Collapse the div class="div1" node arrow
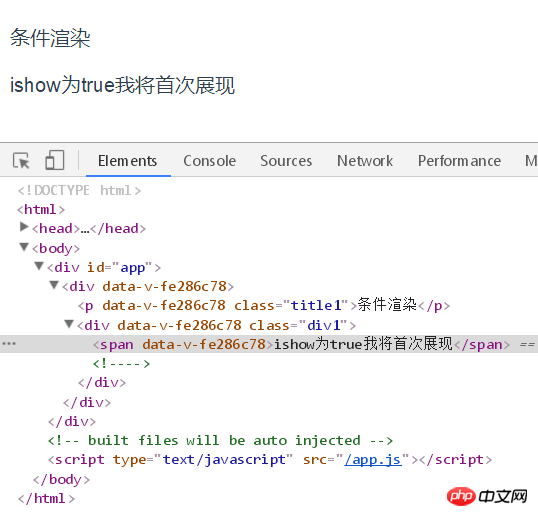The image size is (538, 516). coord(69,324)
